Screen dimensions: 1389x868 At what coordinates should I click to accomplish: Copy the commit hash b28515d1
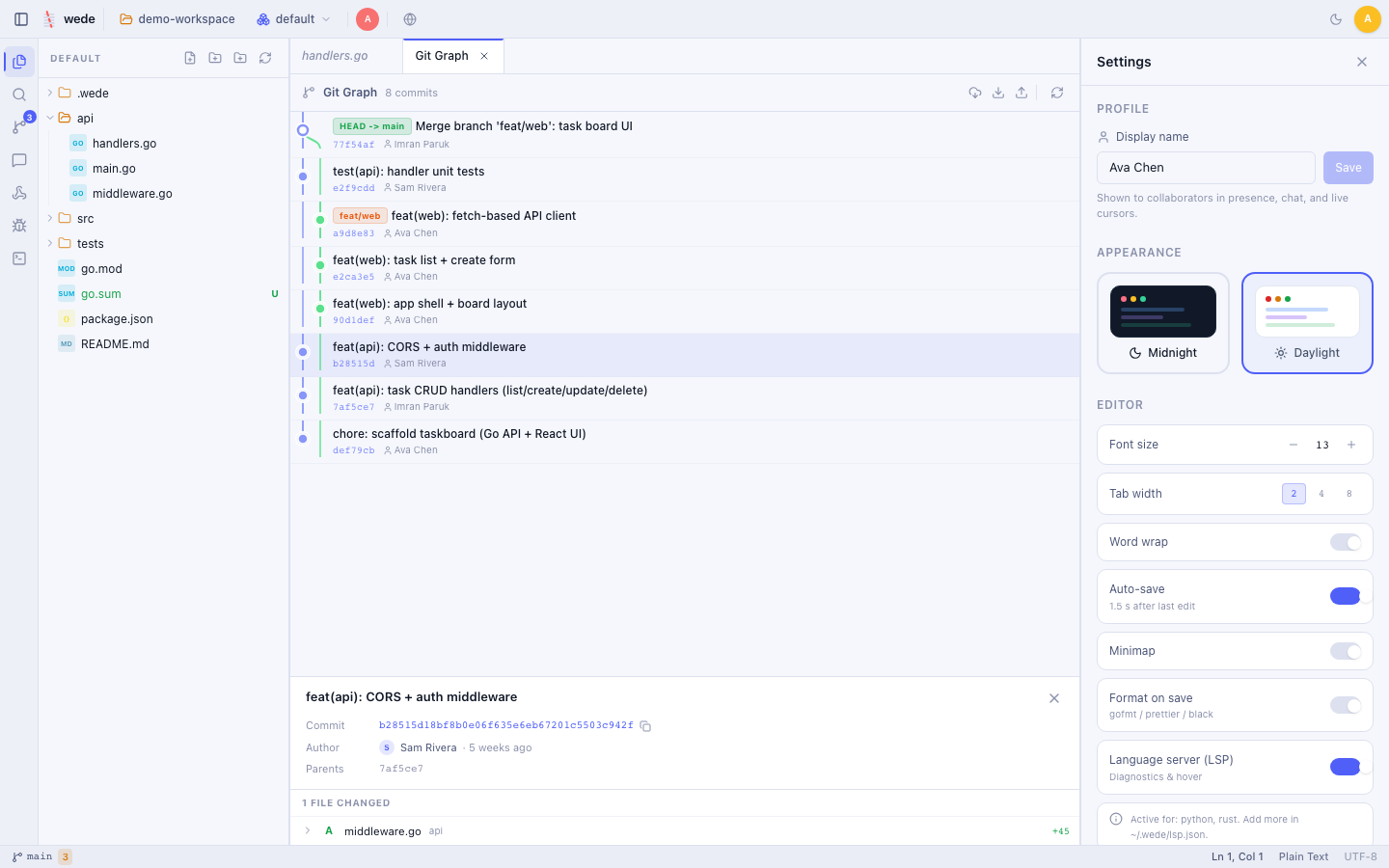[x=645, y=726]
